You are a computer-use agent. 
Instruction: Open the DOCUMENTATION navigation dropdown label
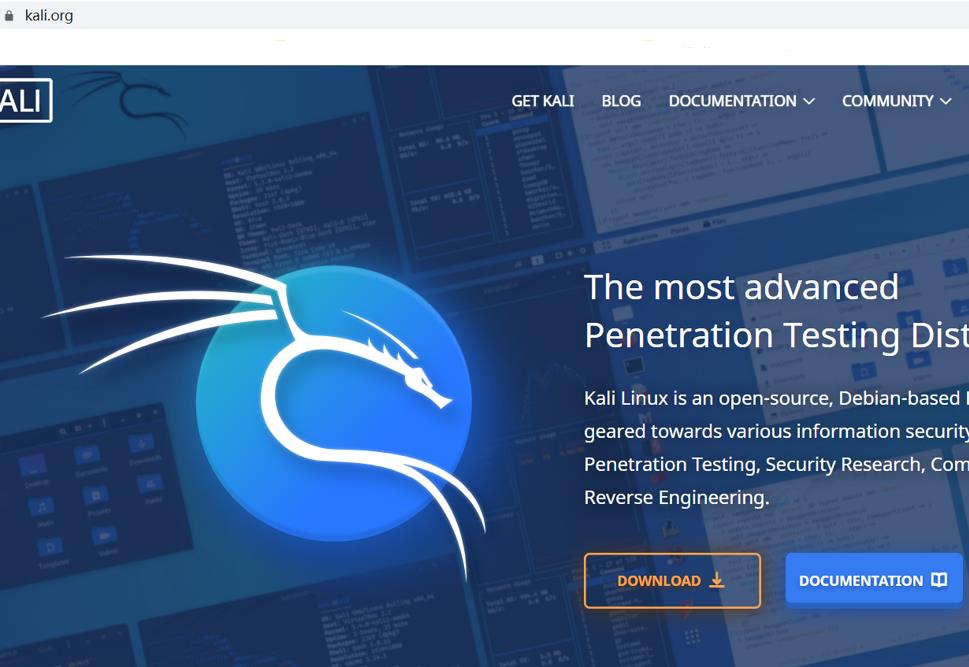coord(732,101)
